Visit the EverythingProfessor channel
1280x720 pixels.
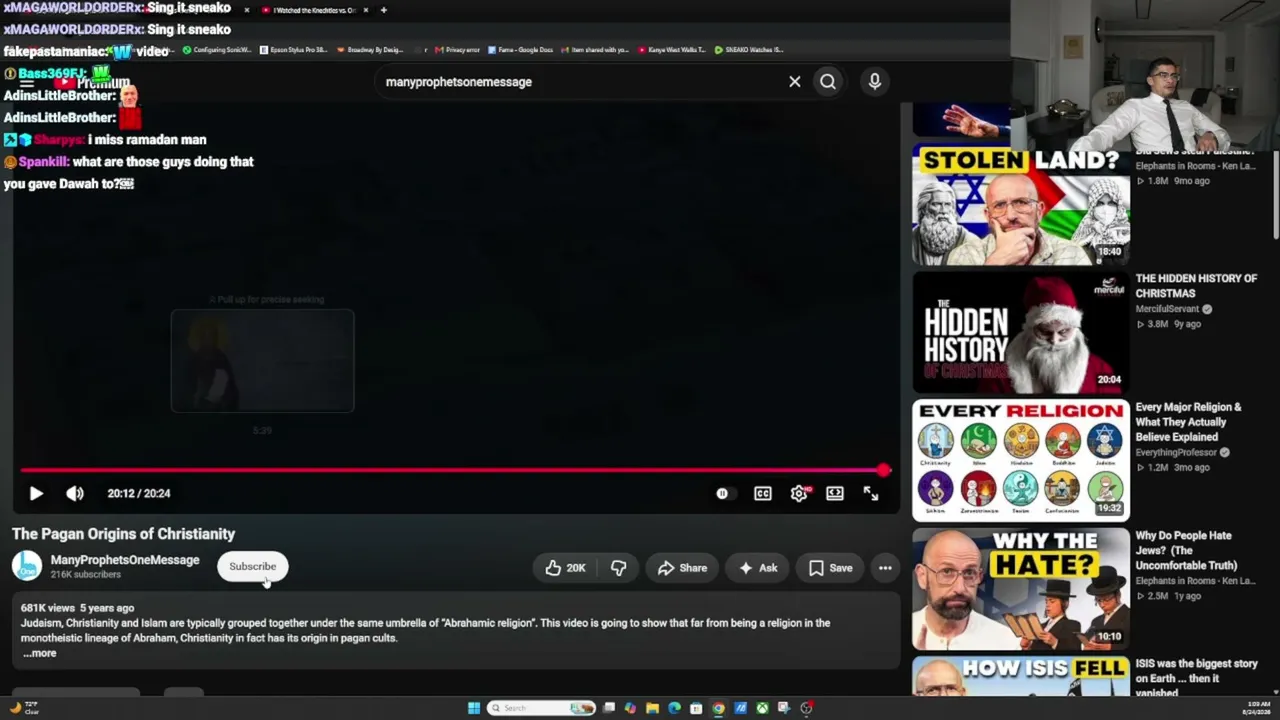pos(1176,452)
